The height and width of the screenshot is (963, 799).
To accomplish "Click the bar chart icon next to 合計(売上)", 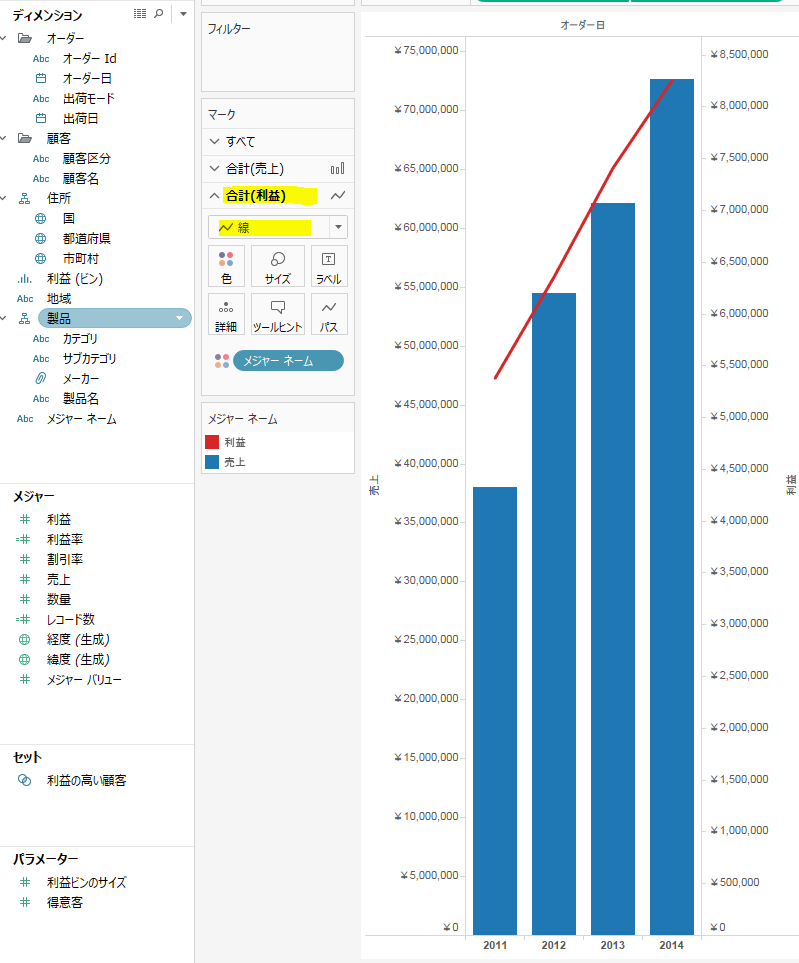I will [x=338, y=168].
